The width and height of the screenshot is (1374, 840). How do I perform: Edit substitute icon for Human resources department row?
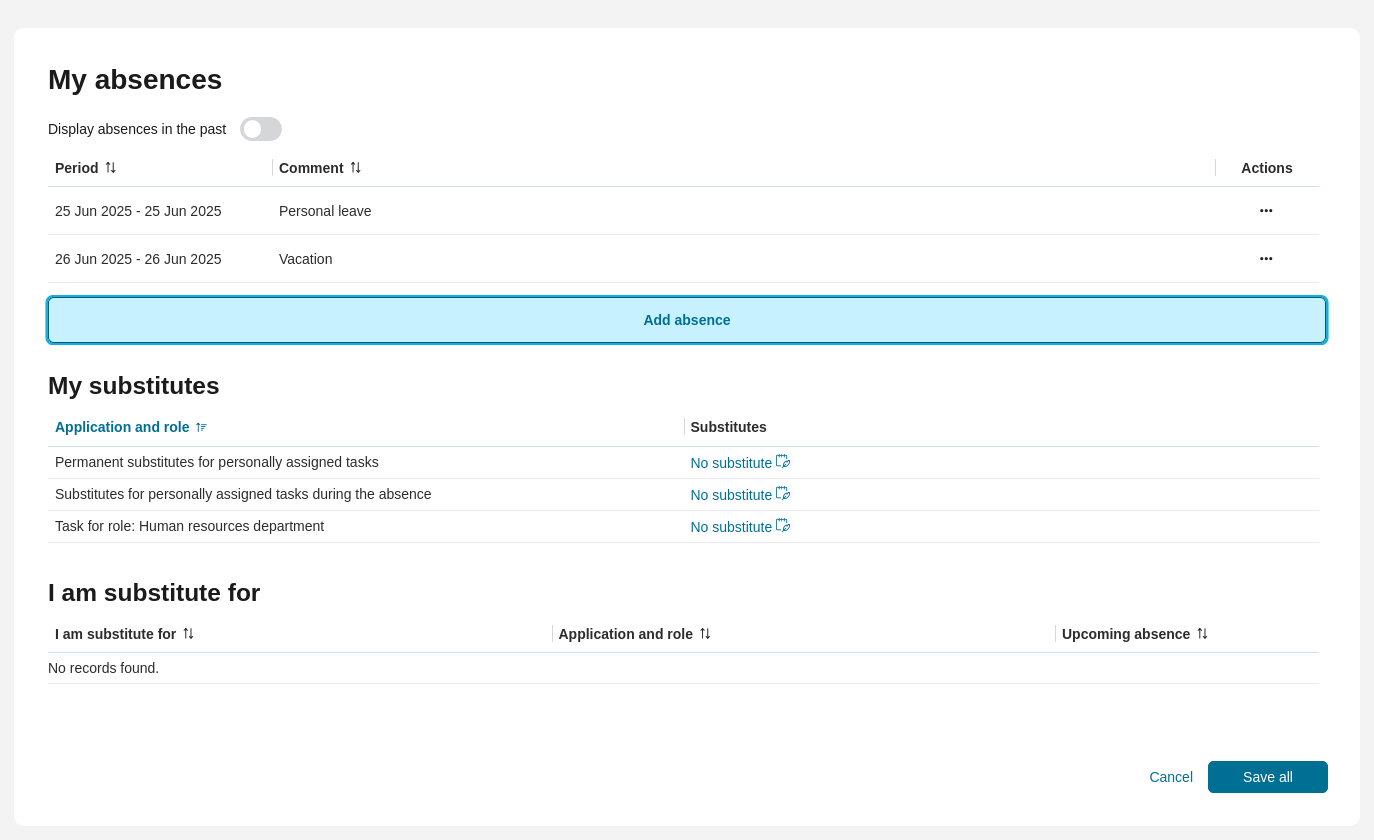pos(783,526)
